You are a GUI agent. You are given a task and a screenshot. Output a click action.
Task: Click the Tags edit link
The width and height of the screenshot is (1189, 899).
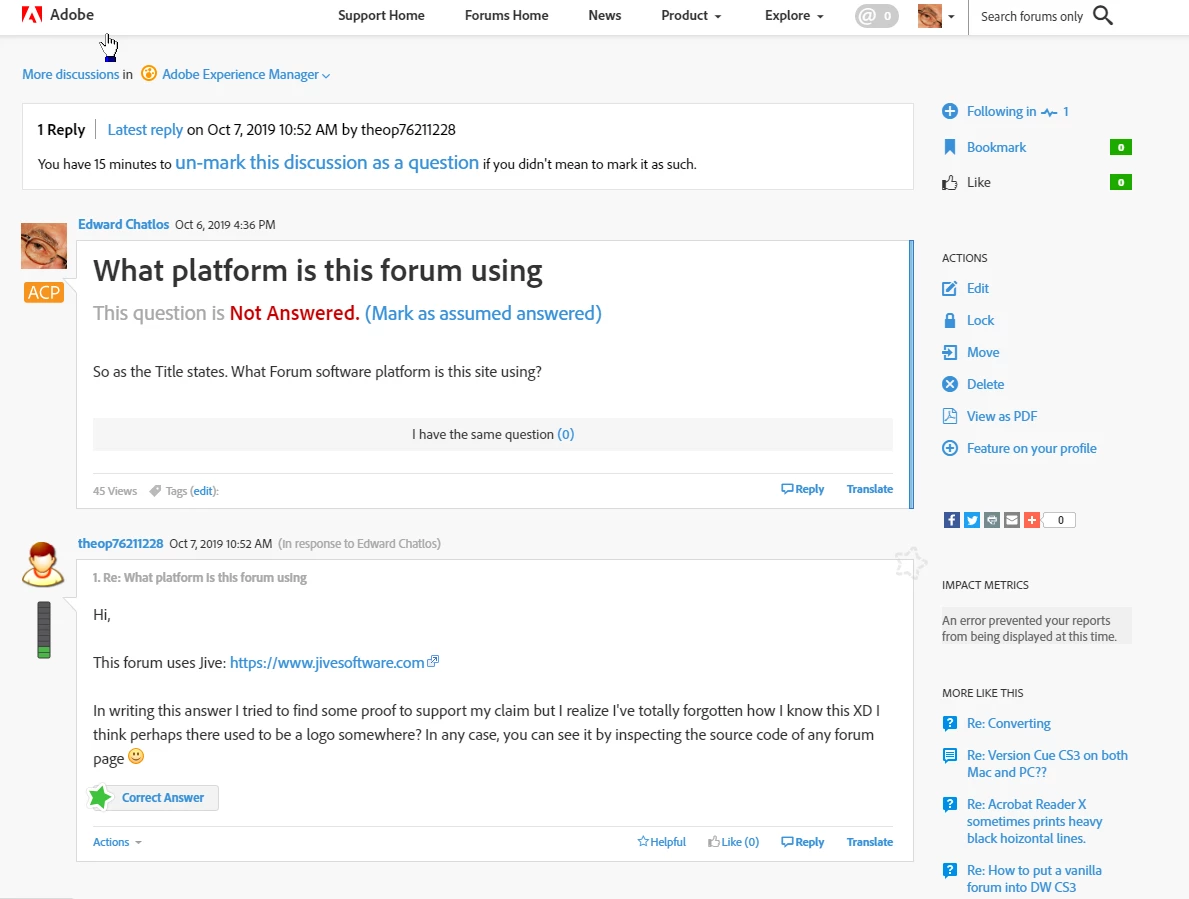pos(202,491)
